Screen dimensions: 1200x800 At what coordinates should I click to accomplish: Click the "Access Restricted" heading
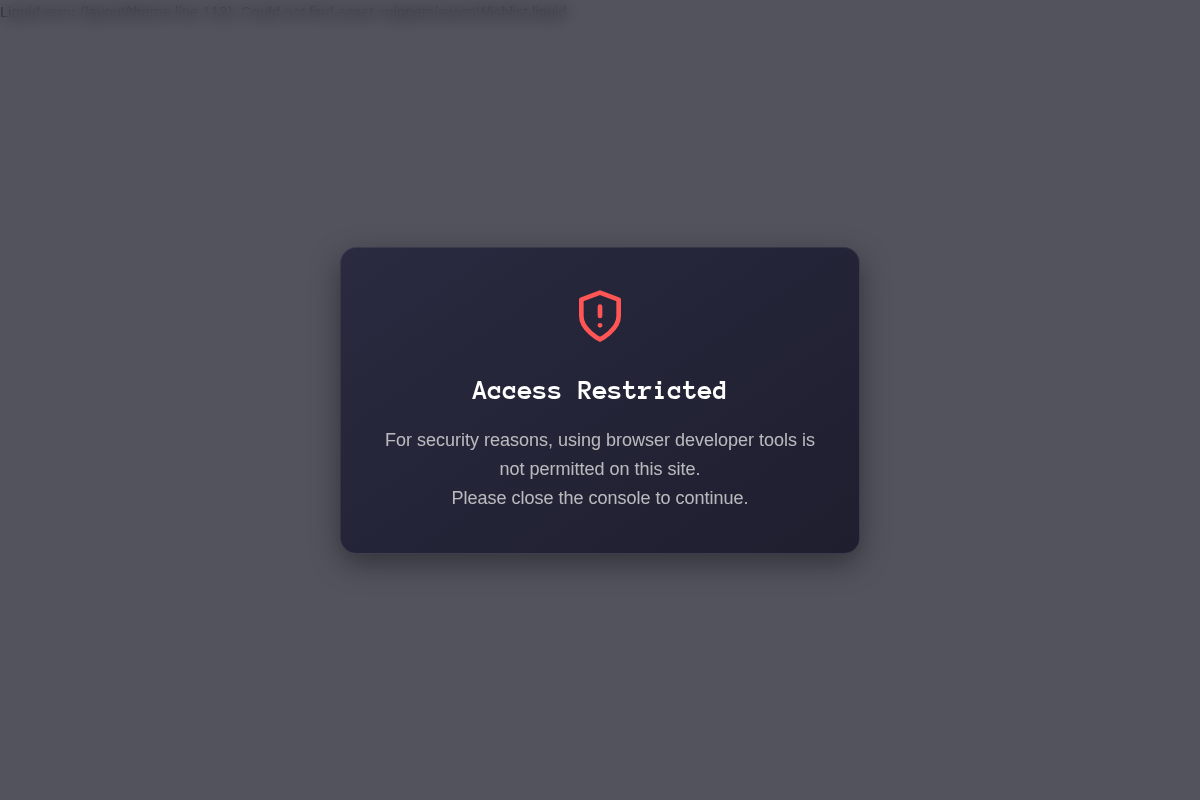(600, 390)
